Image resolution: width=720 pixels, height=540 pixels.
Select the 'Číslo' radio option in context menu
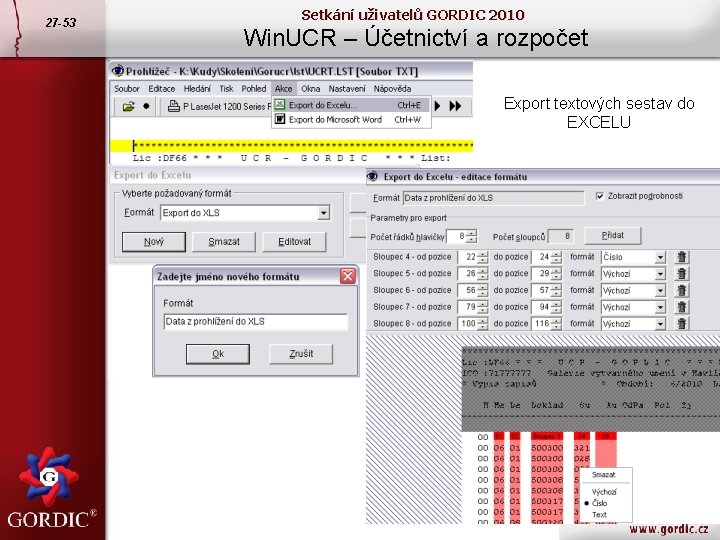600,503
